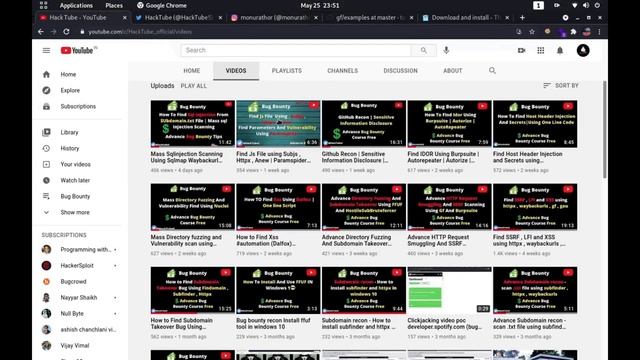Open the Applications menu

point(76,5)
